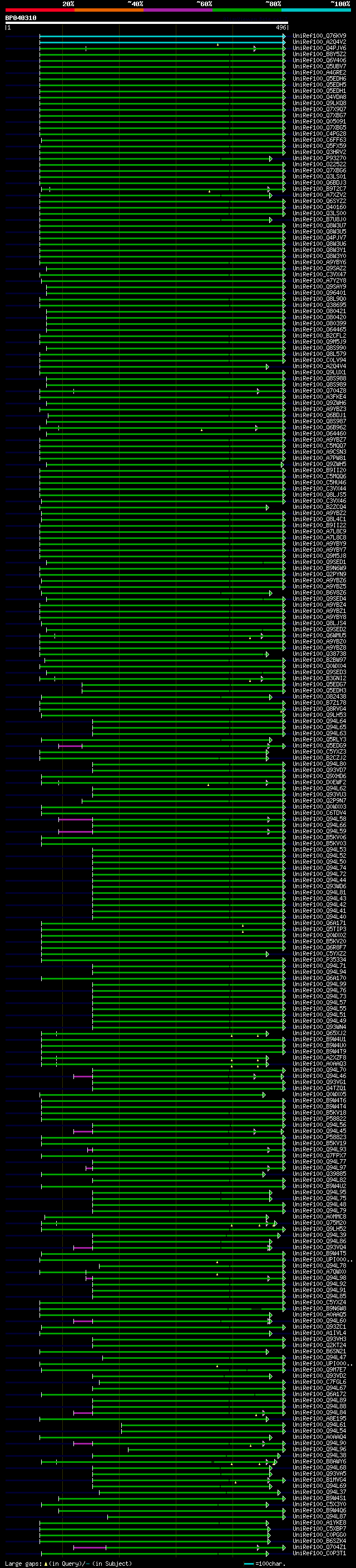Click the white query sequence ruler bar
The height and width of the screenshot is (1568, 356).
click(147, 22)
